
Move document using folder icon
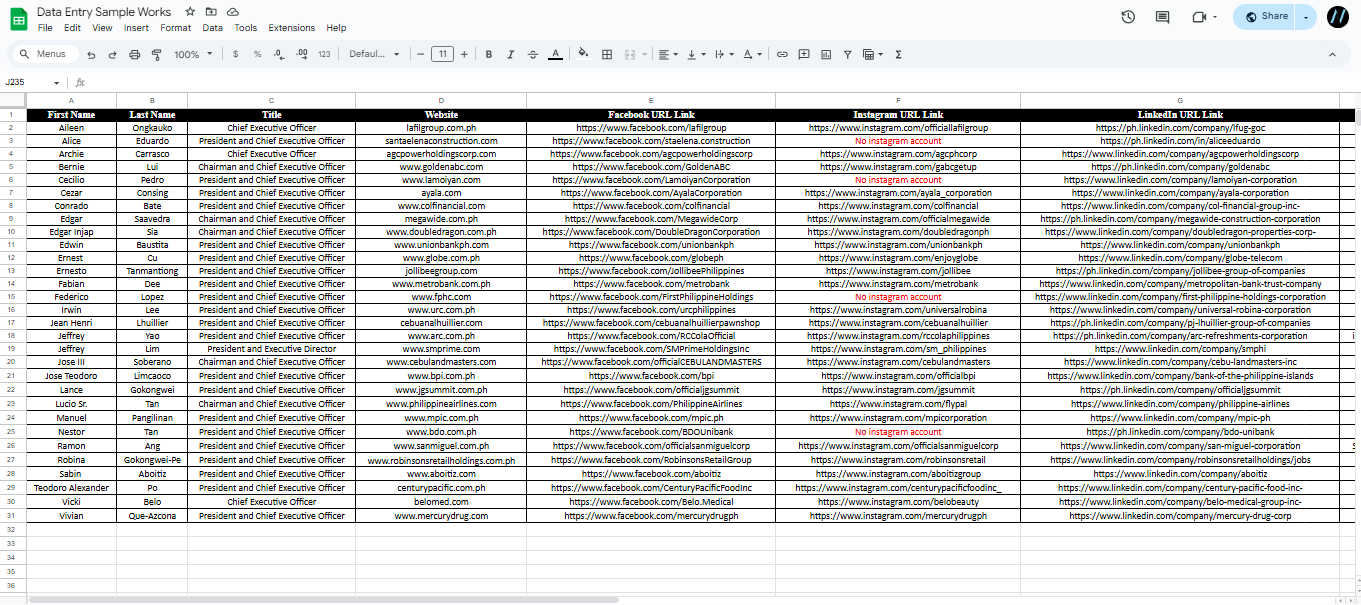[x=211, y=11]
